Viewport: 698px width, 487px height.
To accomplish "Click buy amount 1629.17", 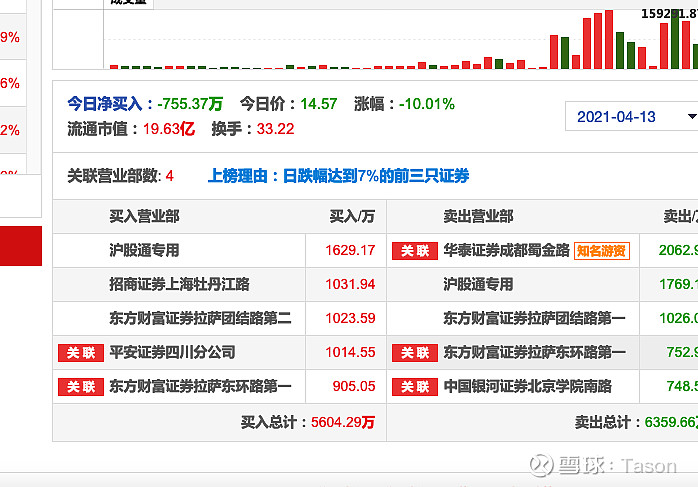I will 350,250.
